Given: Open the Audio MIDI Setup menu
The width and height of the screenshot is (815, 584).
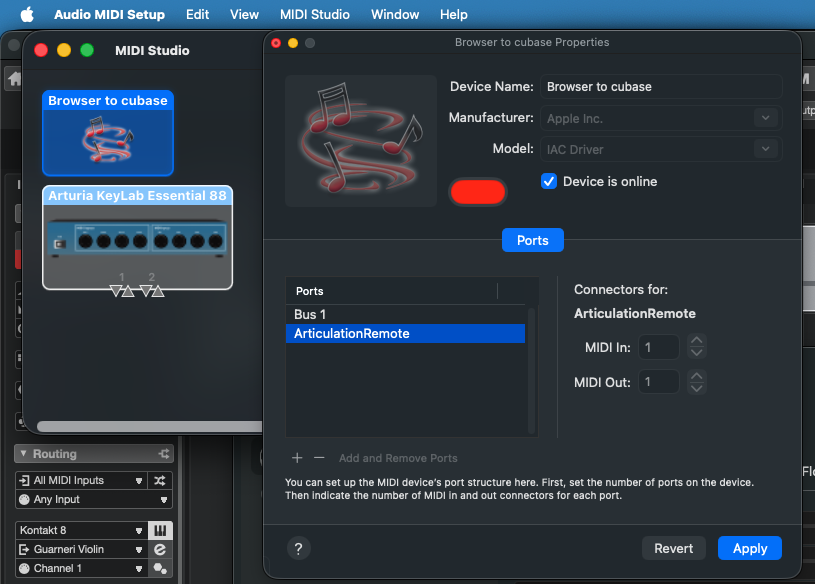Looking at the screenshot, I should pos(109,15).
